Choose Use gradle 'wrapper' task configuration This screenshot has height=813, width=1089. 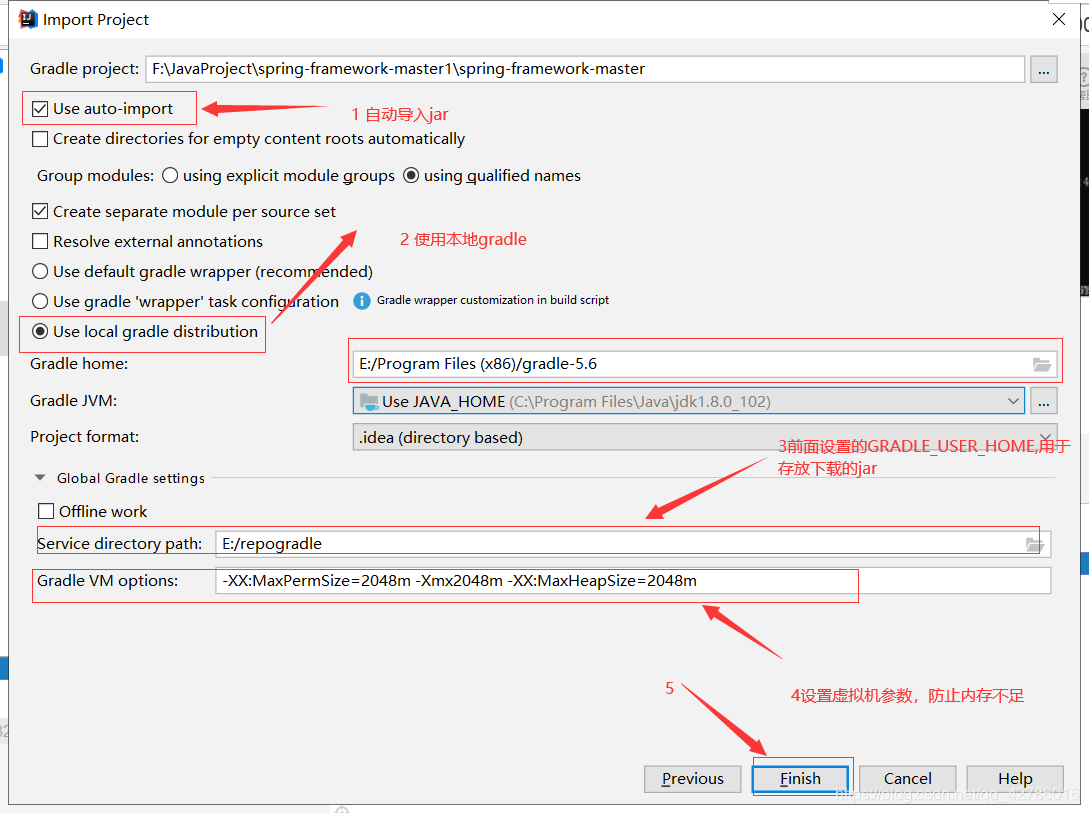click(40, 301)
